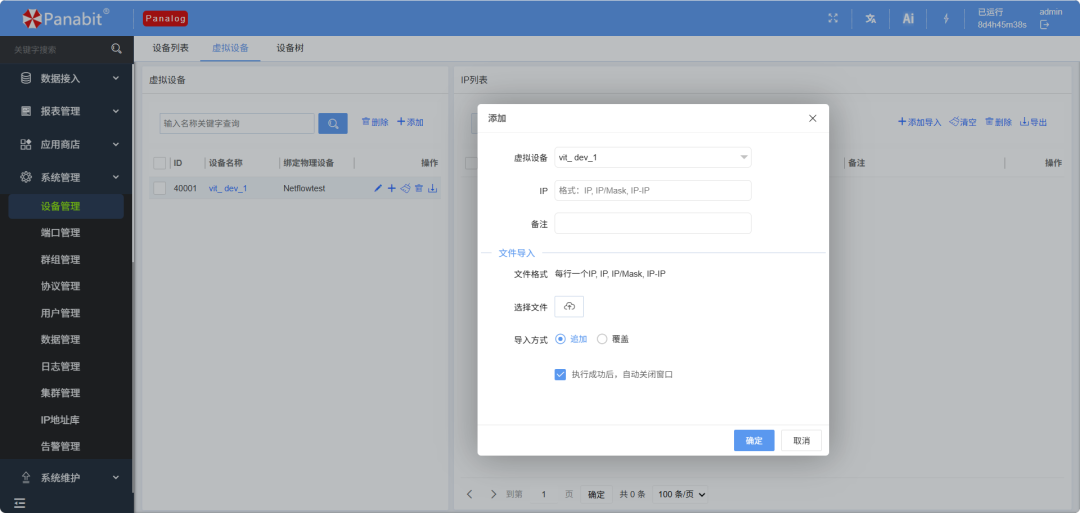Toggle 执行成功后，自动关闭窗口 checkbox
The image size is (1080, 513).
560,375
